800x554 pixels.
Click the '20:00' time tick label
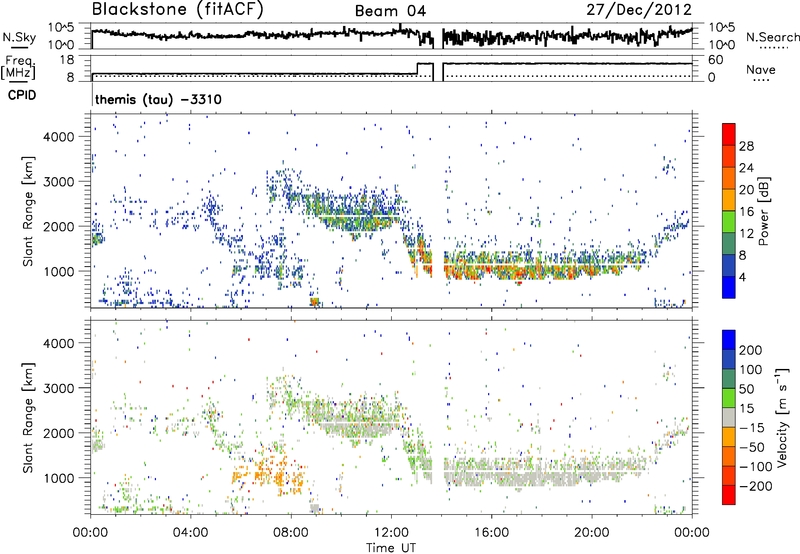click(x=591, y=533)
